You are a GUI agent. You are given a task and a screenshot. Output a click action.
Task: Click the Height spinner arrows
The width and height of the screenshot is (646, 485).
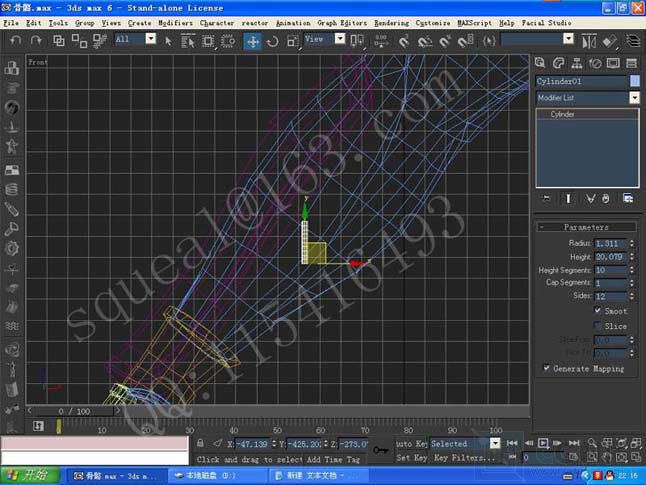click(x=632, y=257)
